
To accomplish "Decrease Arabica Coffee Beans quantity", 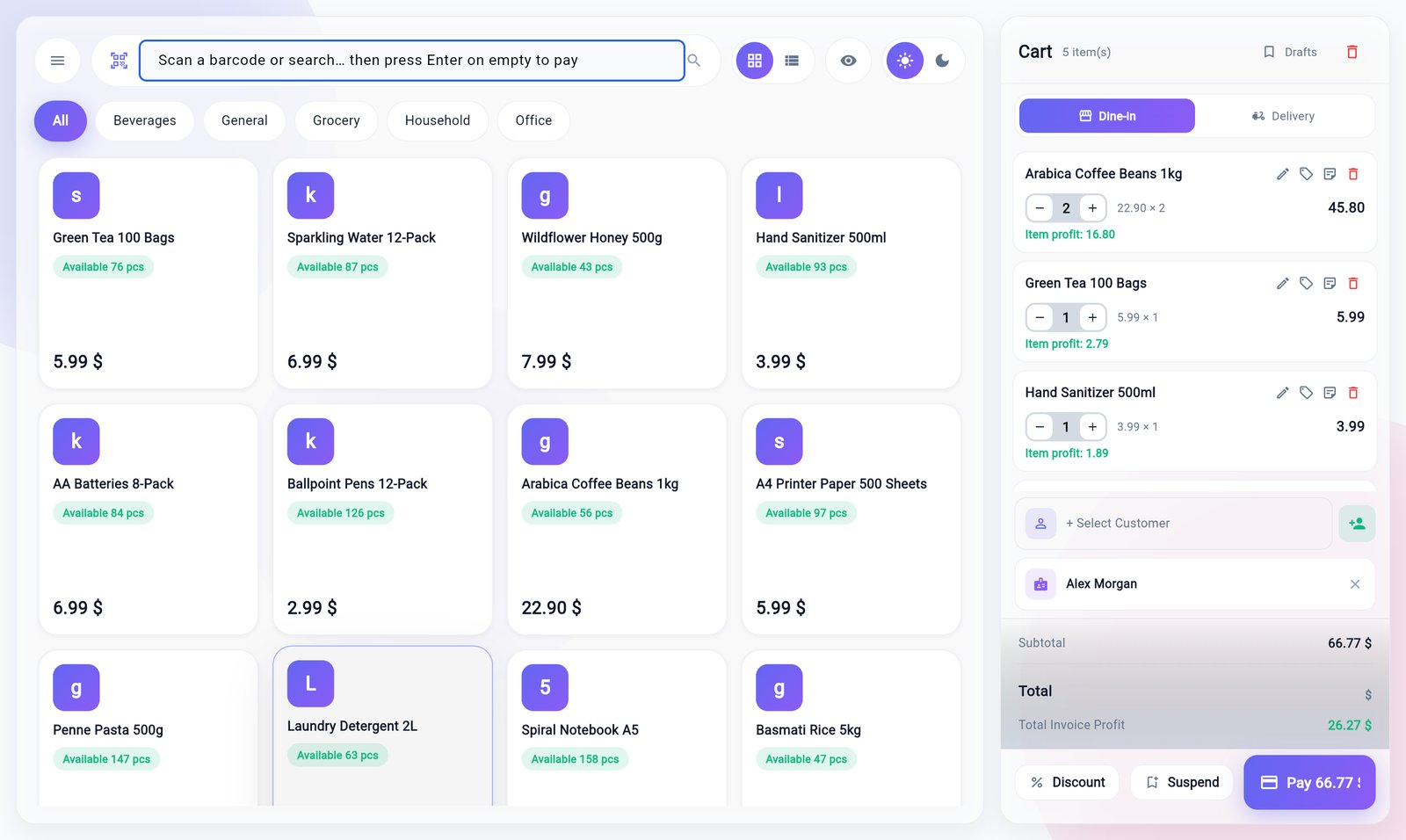I will point(1040,208).
